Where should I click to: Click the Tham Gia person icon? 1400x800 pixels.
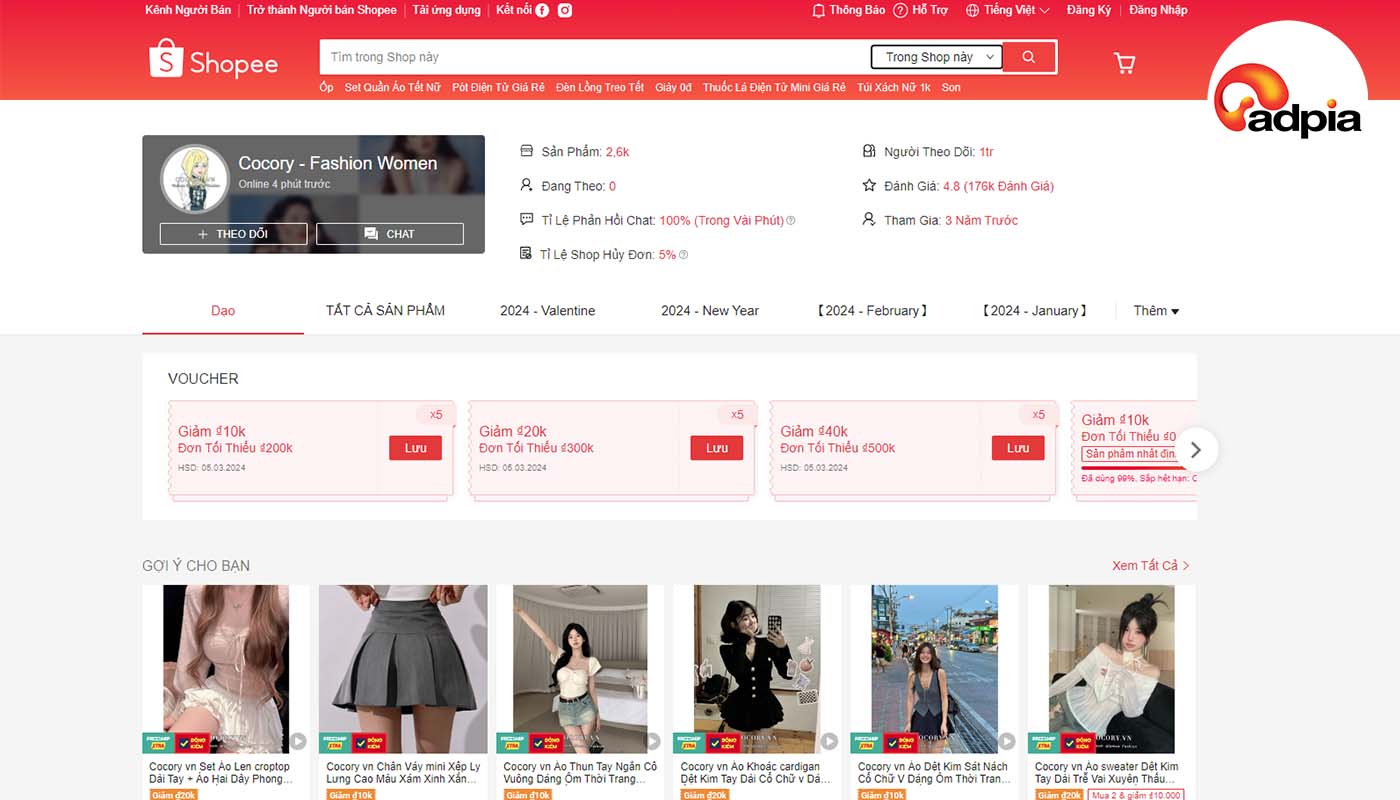point(868,219)
